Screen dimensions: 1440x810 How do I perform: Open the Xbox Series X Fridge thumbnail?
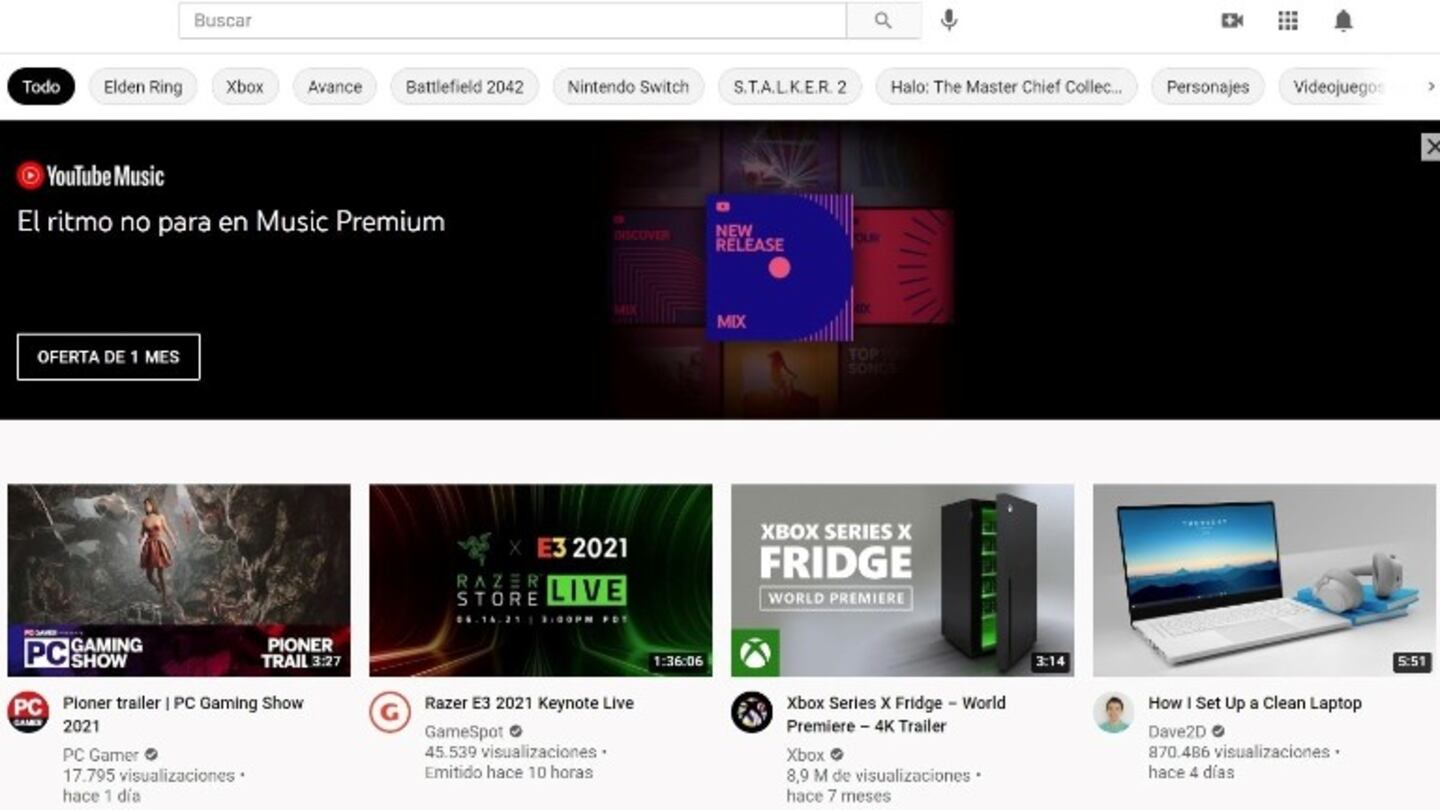pos(903,581)
